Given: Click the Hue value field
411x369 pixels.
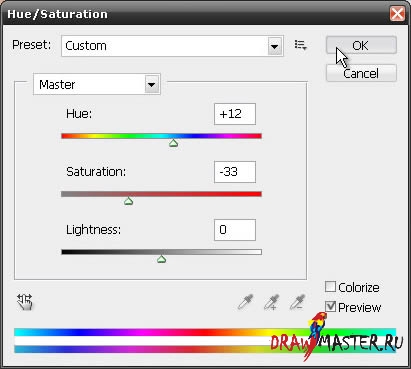Looking at the screenshot, I should pos(235,114).
